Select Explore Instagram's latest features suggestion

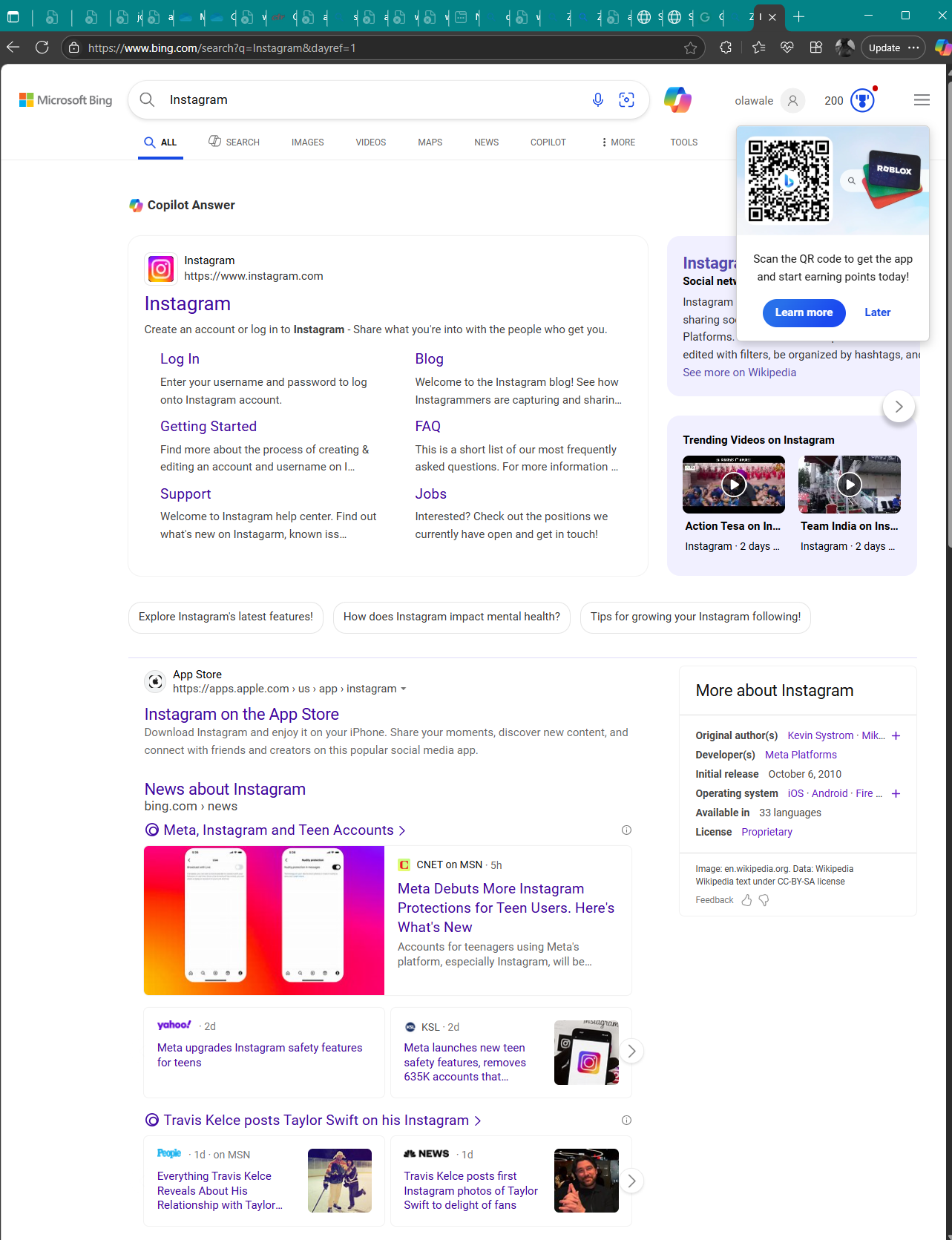pyautogui.click(x=226, y=617)
